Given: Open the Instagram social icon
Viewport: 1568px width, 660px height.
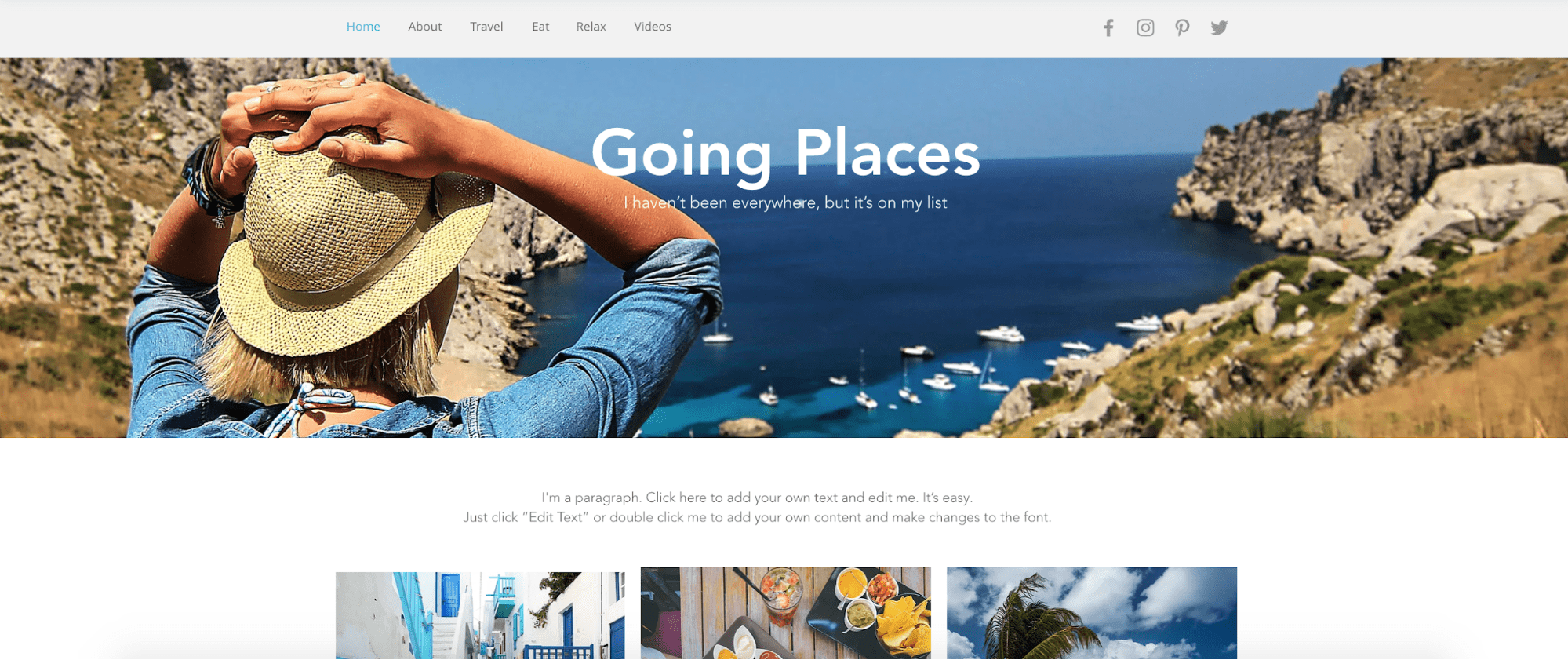Looking at the screenshot, I should pos(1145,28).
